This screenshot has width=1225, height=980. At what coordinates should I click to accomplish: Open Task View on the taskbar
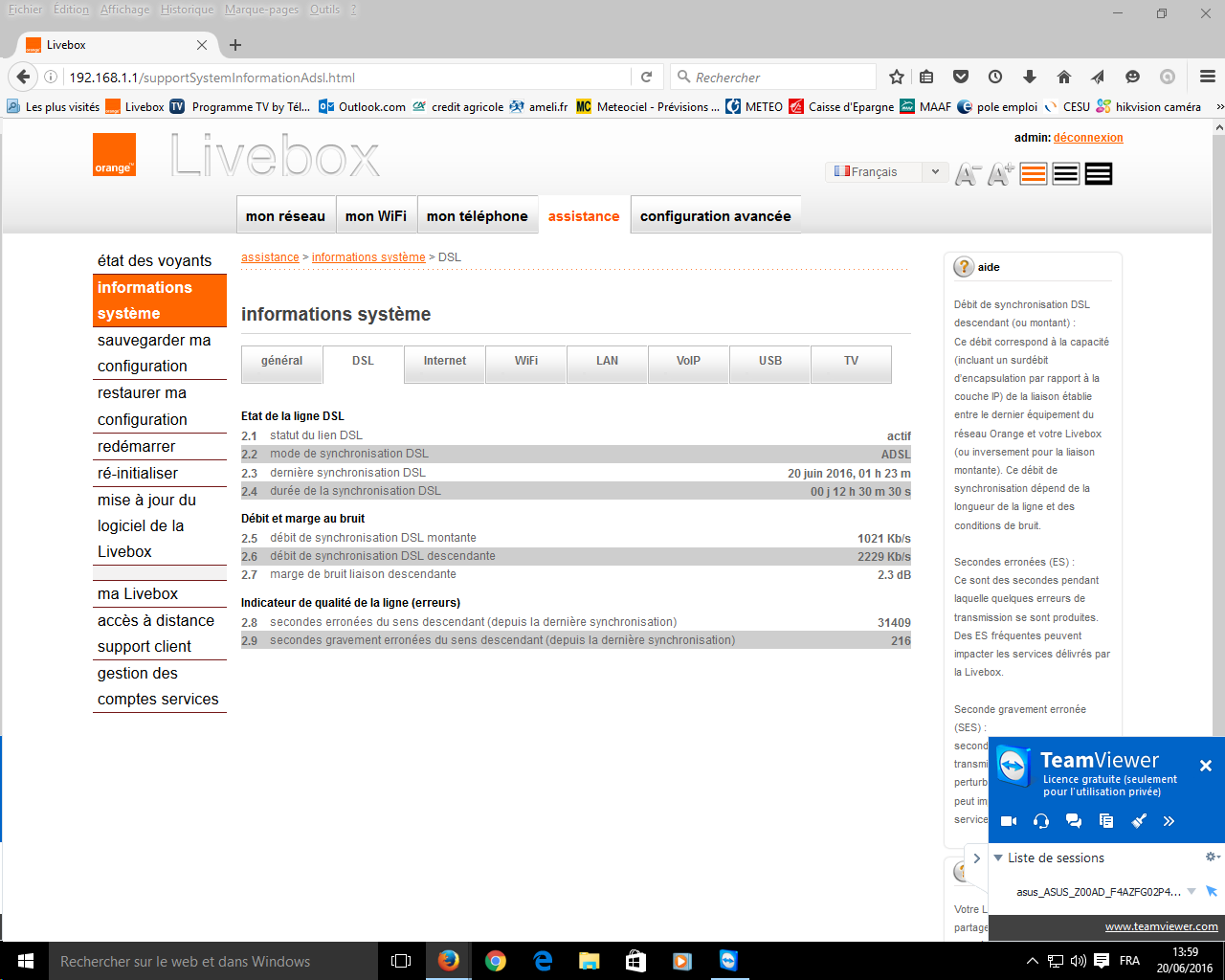(x=401, y=961)
